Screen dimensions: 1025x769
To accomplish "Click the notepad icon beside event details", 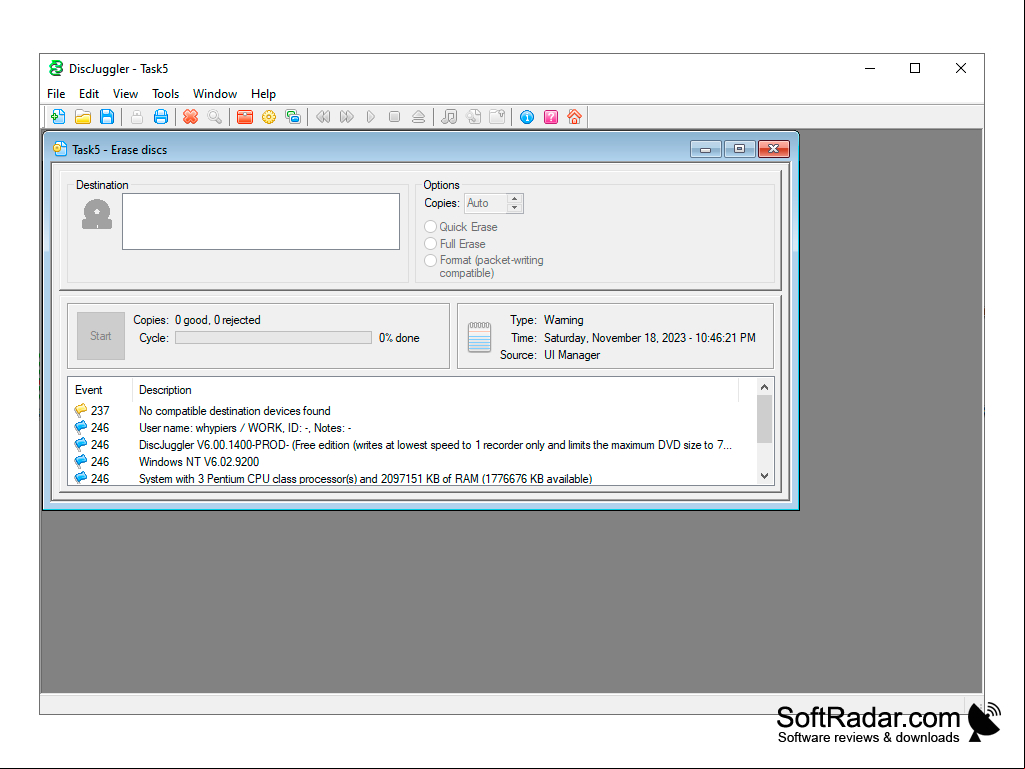I will (479, 337).
